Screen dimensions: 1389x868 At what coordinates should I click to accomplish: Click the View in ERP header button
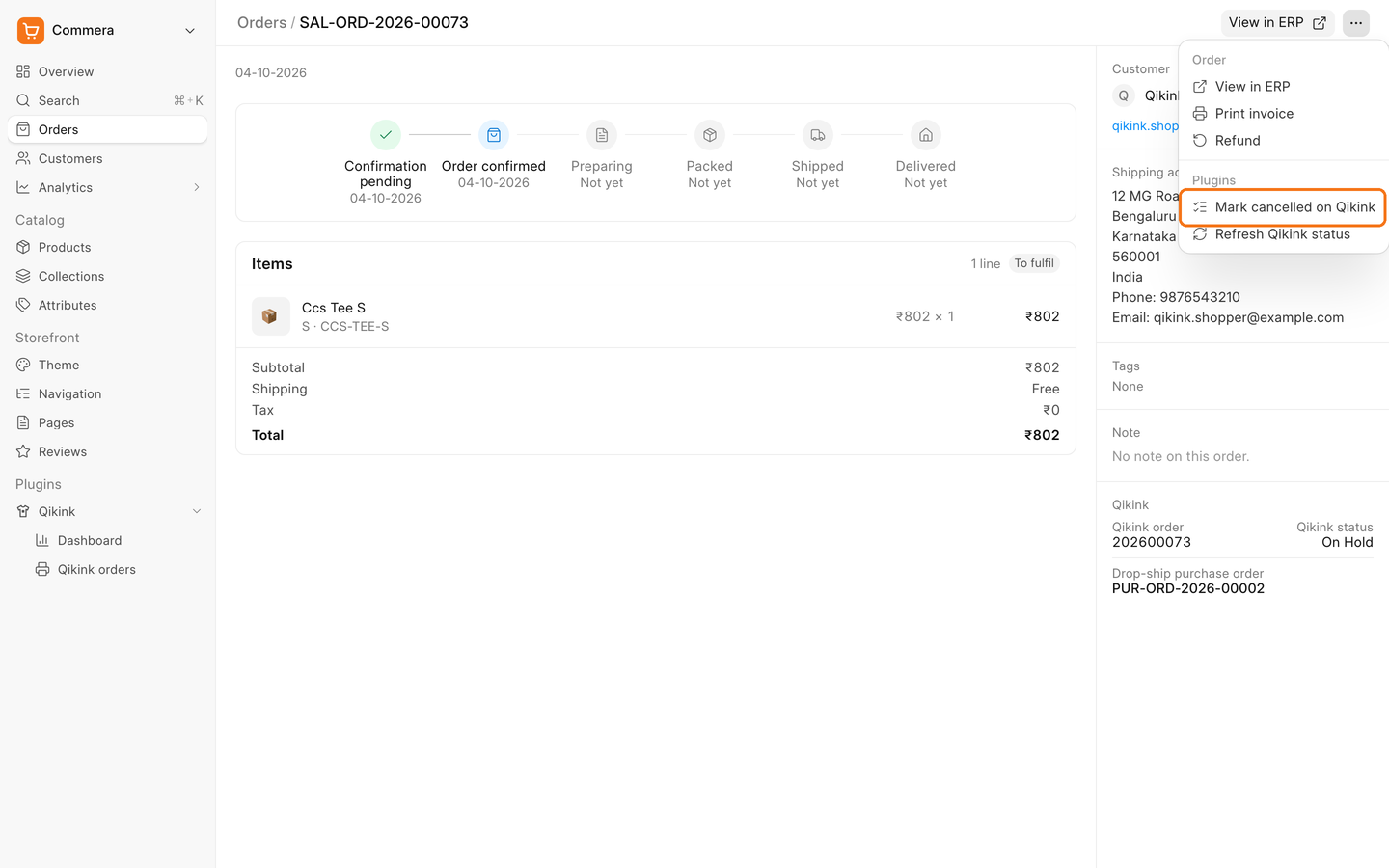click(1277, 22)
